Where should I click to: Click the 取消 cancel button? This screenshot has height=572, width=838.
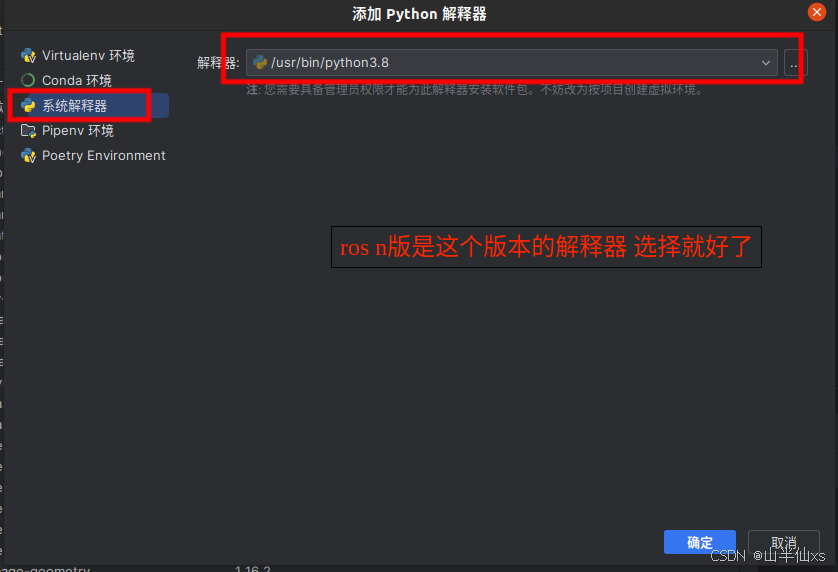click(783, 542)
